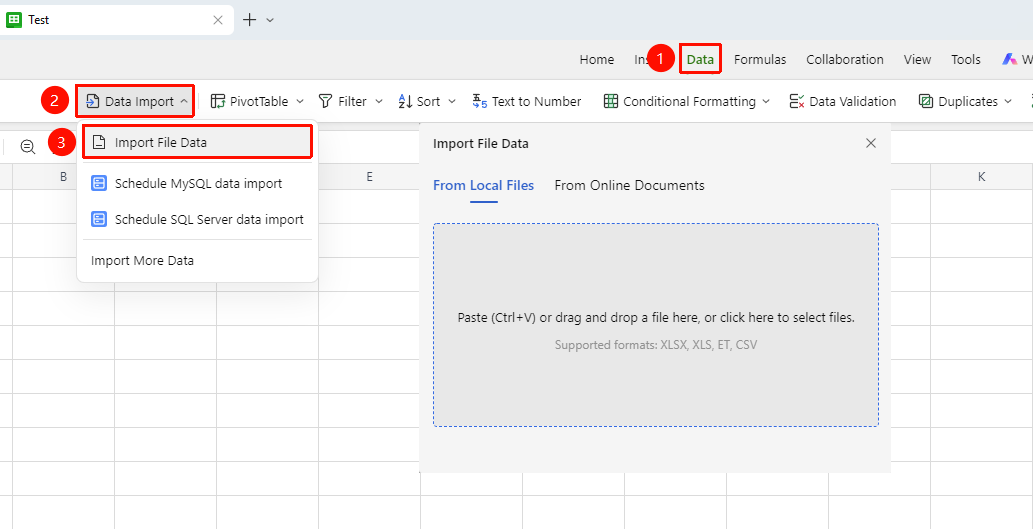Expand the Sort dropdown arrow
1033x529 pixels.
[x=452, y=101]
